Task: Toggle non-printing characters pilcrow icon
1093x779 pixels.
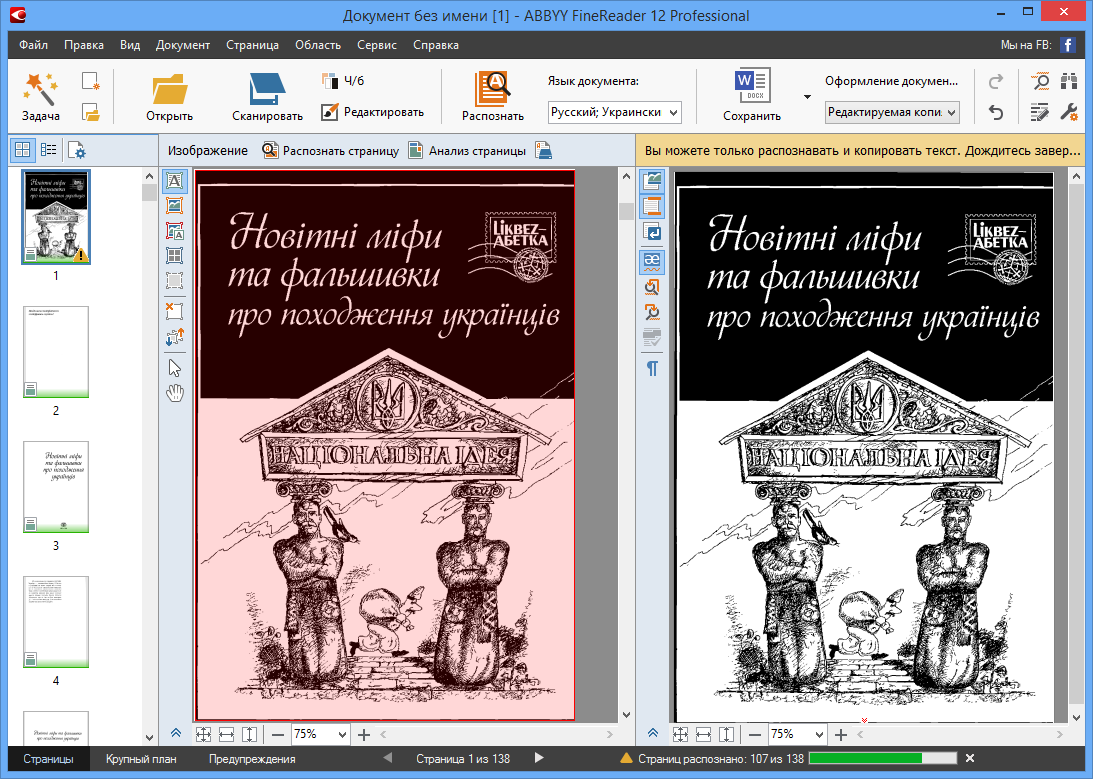Action: tap(652, 368)
